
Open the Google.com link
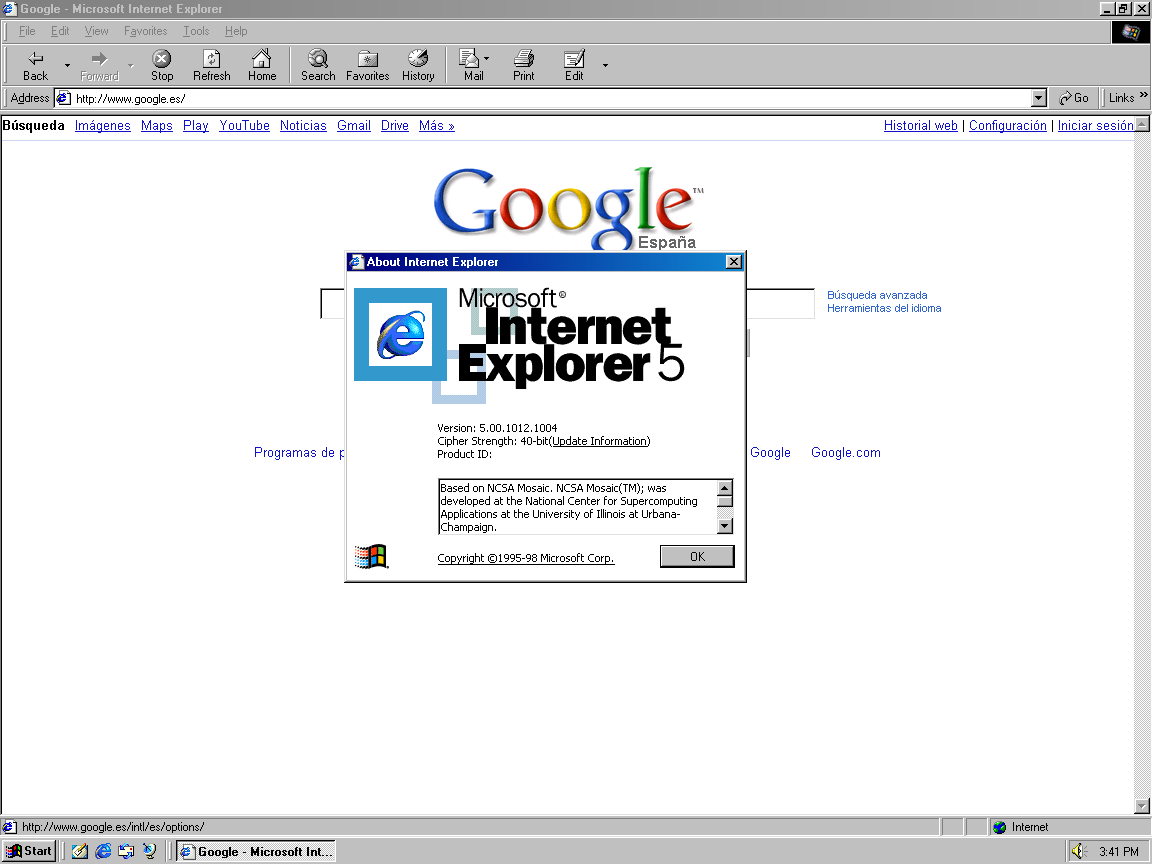[x=846, y=453]
